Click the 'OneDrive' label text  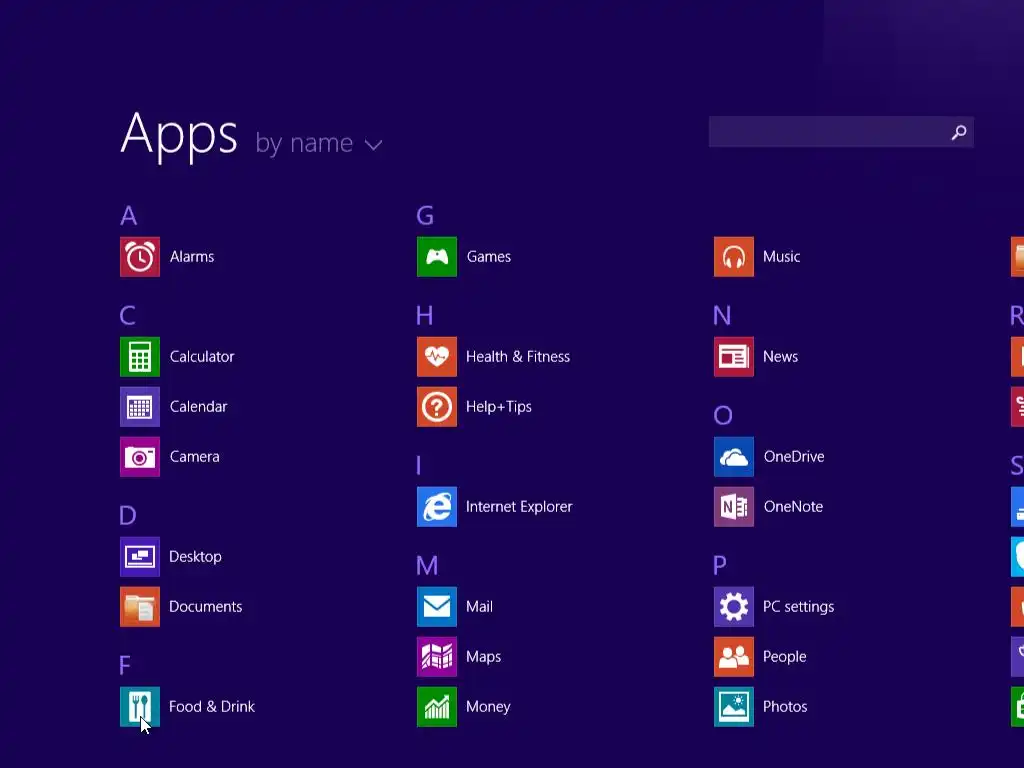(794, 456)
